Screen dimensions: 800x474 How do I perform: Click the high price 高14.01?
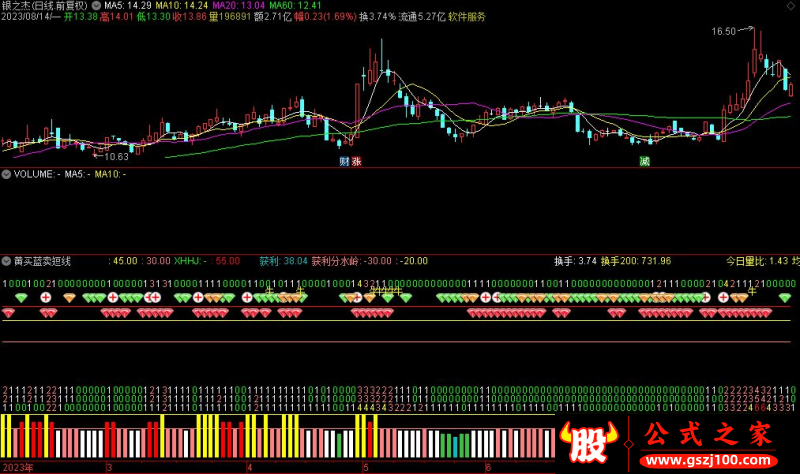pyautogui.click(x=116, y=17)
